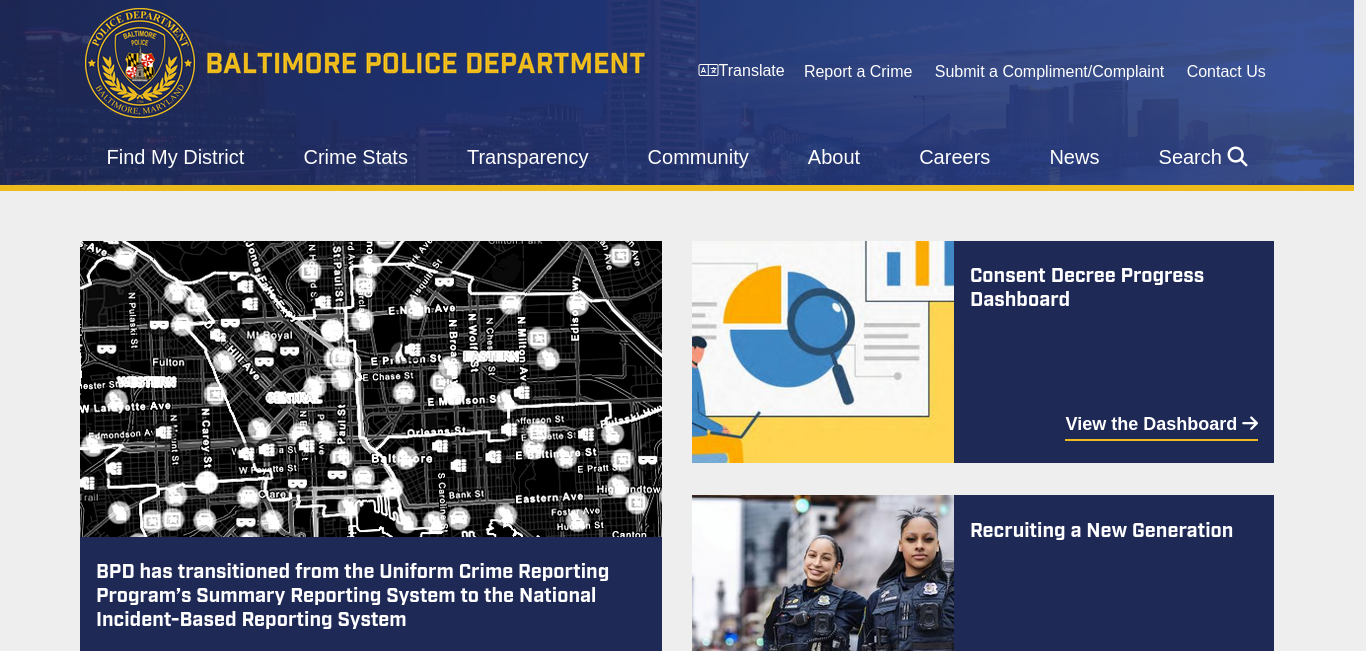Image resolution: width=1366 pixels, height=651 pixels.
Task: Click the translate language icon
Action: pyautogui.click(x=708, y=71)
